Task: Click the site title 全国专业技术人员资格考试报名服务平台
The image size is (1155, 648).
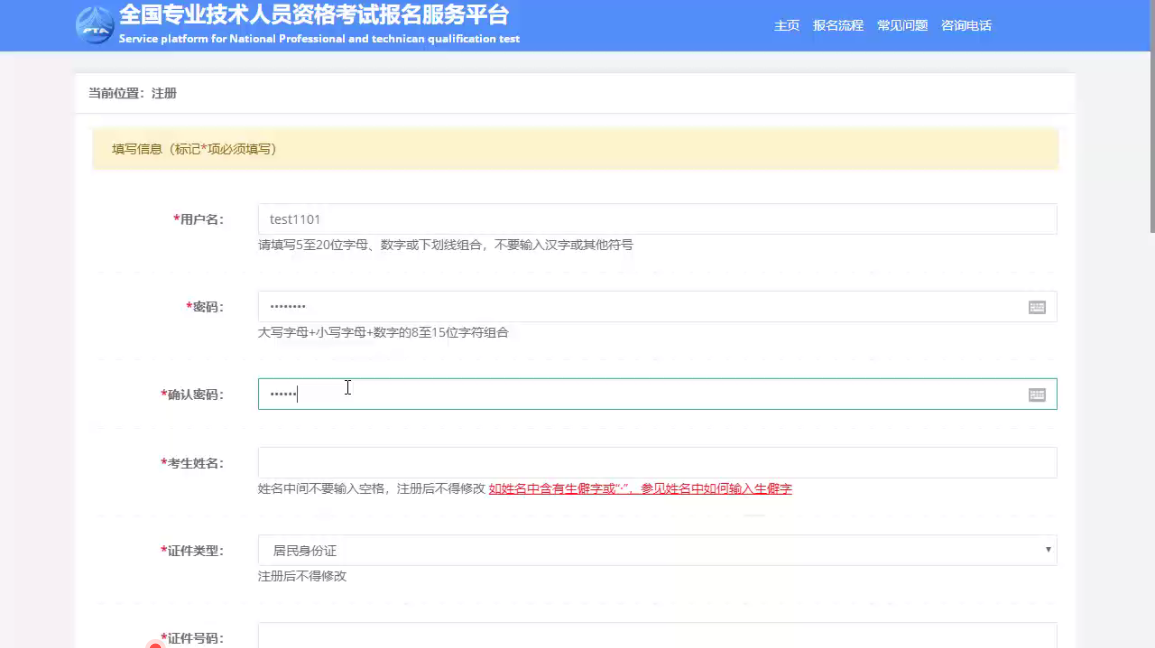Action: [314, 15]
